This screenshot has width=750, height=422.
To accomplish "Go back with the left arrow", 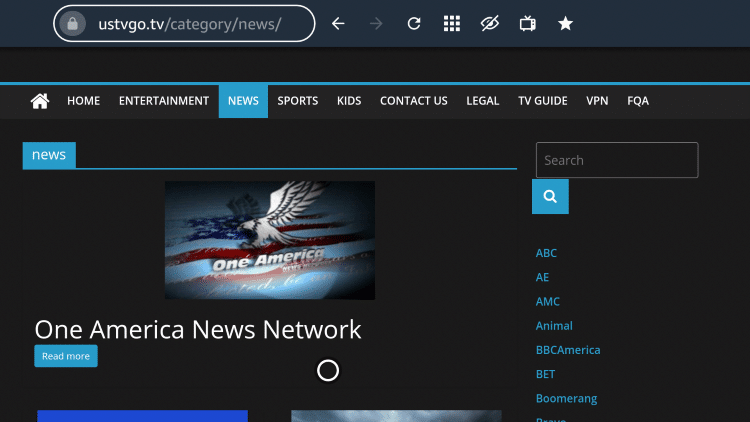I will click(x=338, y=23).
